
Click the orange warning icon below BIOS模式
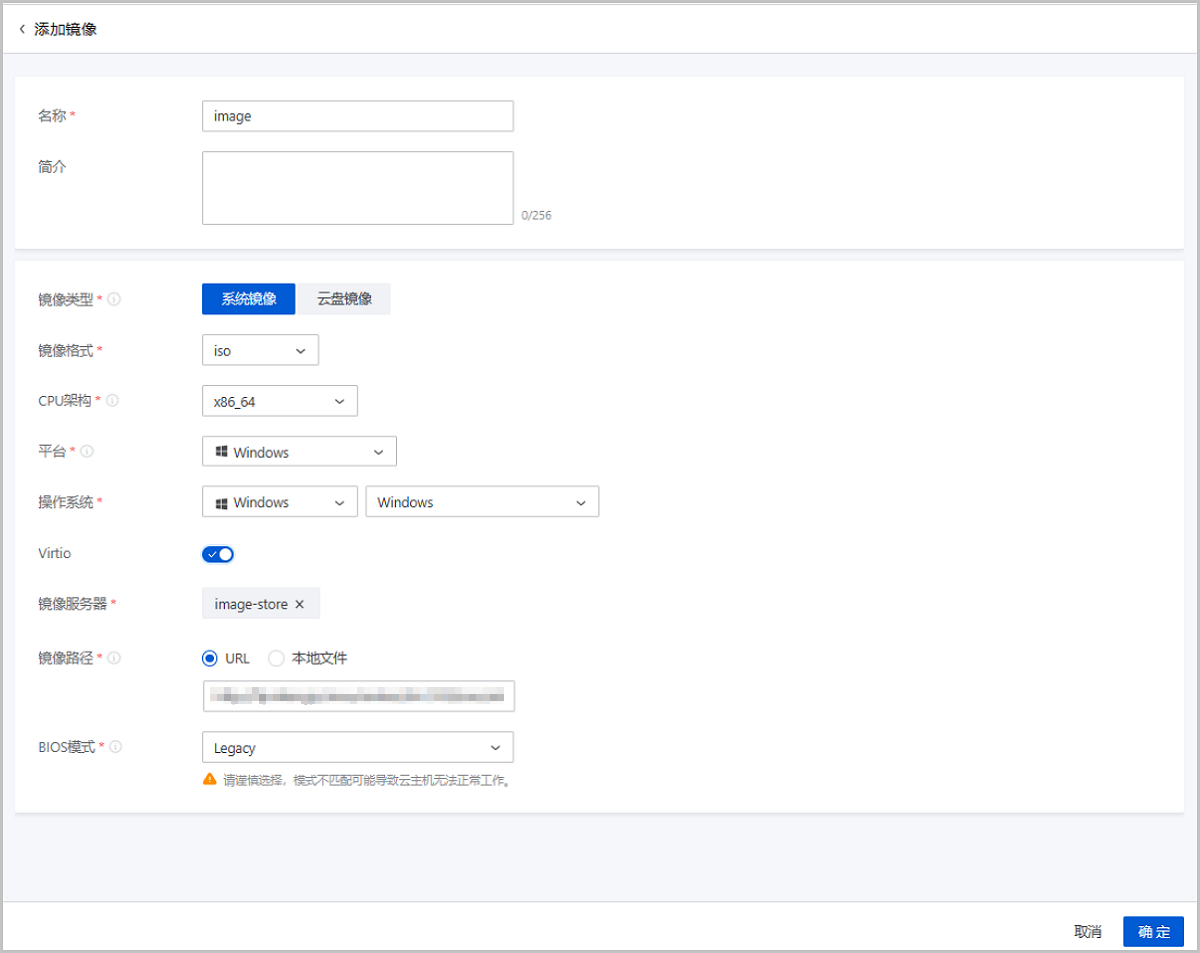click(x=209, y=779)
